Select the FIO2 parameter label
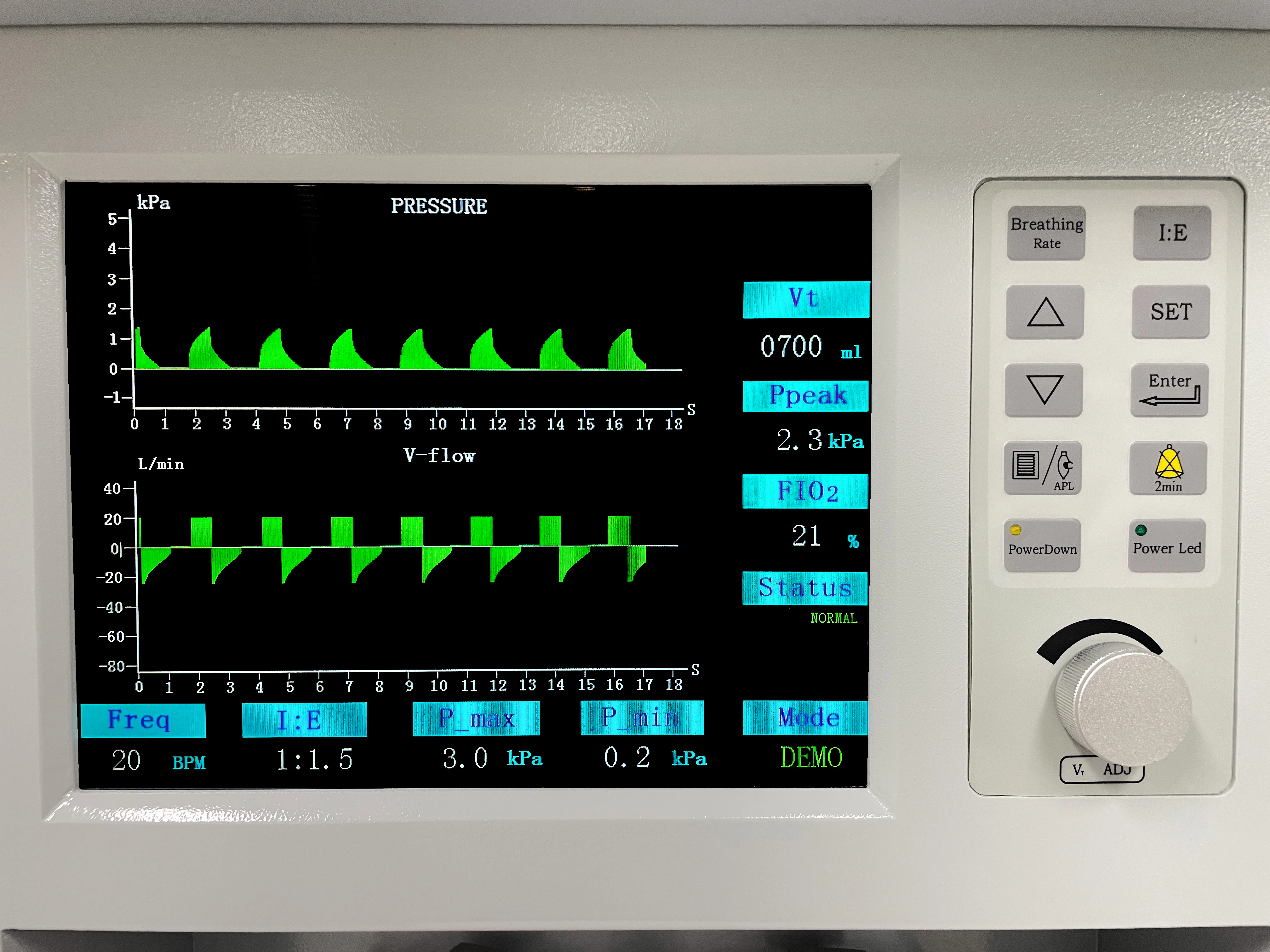This screenshot has height=952, width=1270. [805, 491]
